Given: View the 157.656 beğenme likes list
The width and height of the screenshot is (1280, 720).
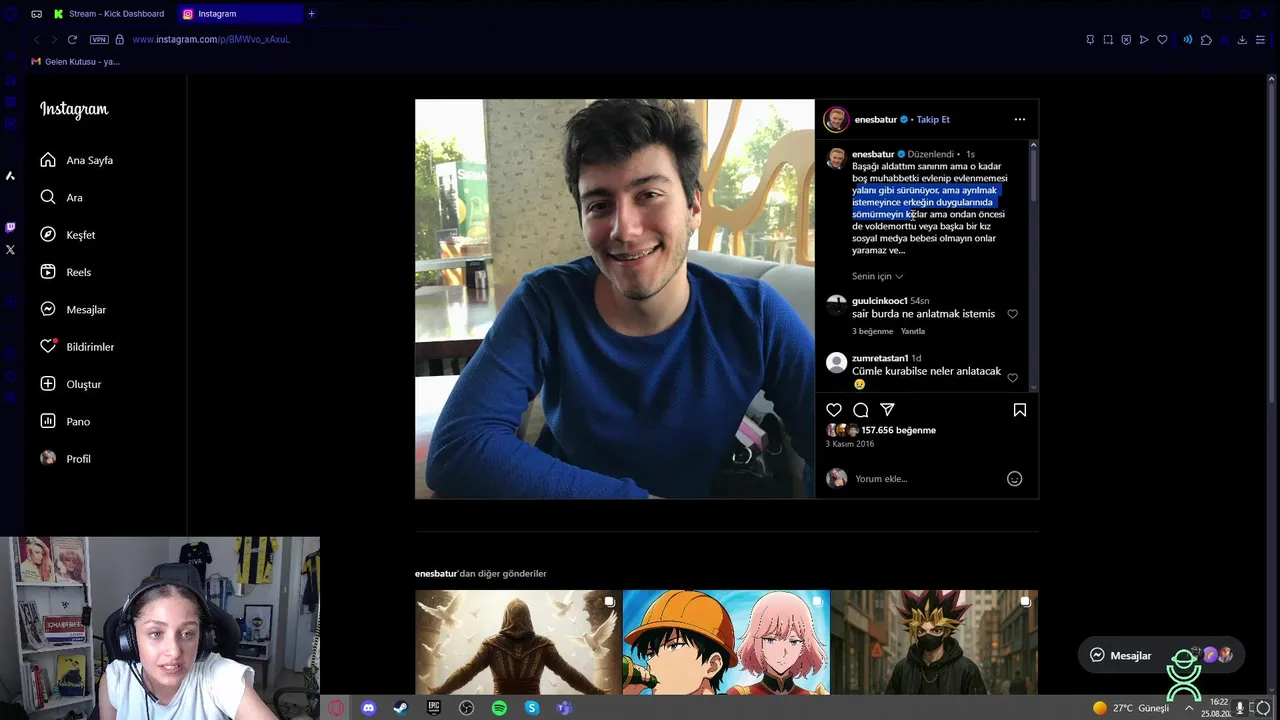Looking at the screenshot, I should (x=898, y=430).
